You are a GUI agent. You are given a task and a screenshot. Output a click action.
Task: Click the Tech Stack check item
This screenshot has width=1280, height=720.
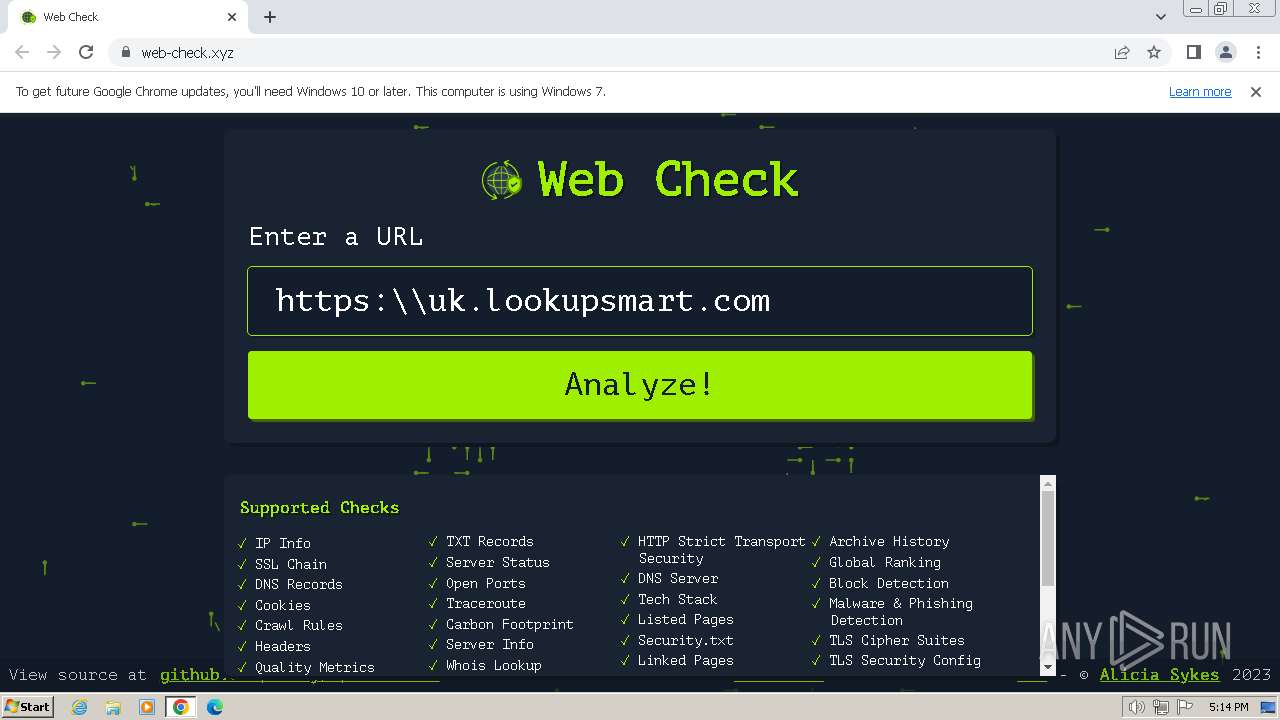click(678, 599)
